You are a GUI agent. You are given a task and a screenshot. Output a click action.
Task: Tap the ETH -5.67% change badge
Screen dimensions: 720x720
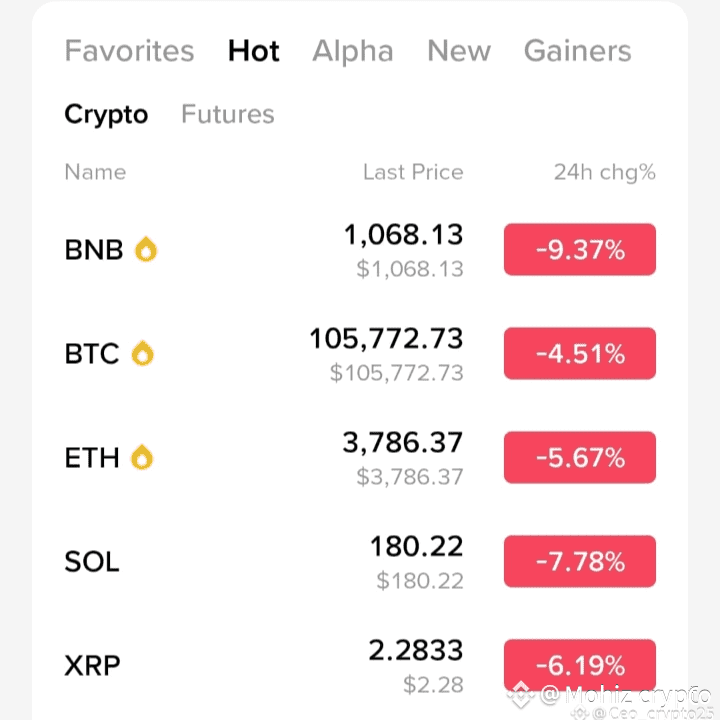point(580,458)
